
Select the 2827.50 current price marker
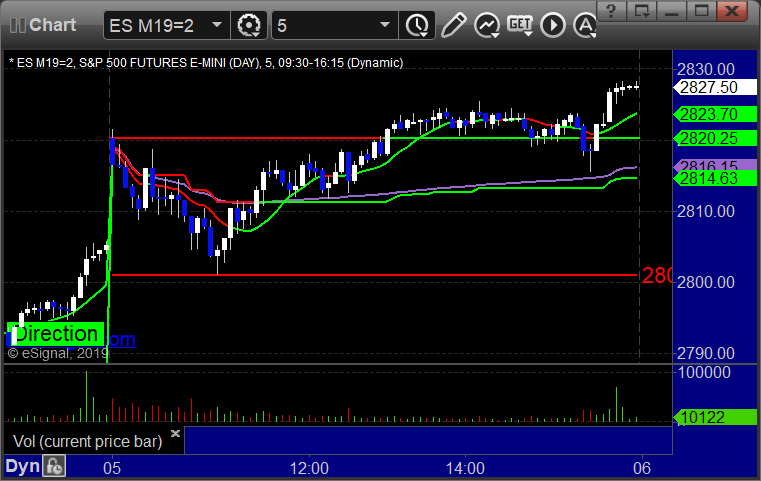[715, 87]
